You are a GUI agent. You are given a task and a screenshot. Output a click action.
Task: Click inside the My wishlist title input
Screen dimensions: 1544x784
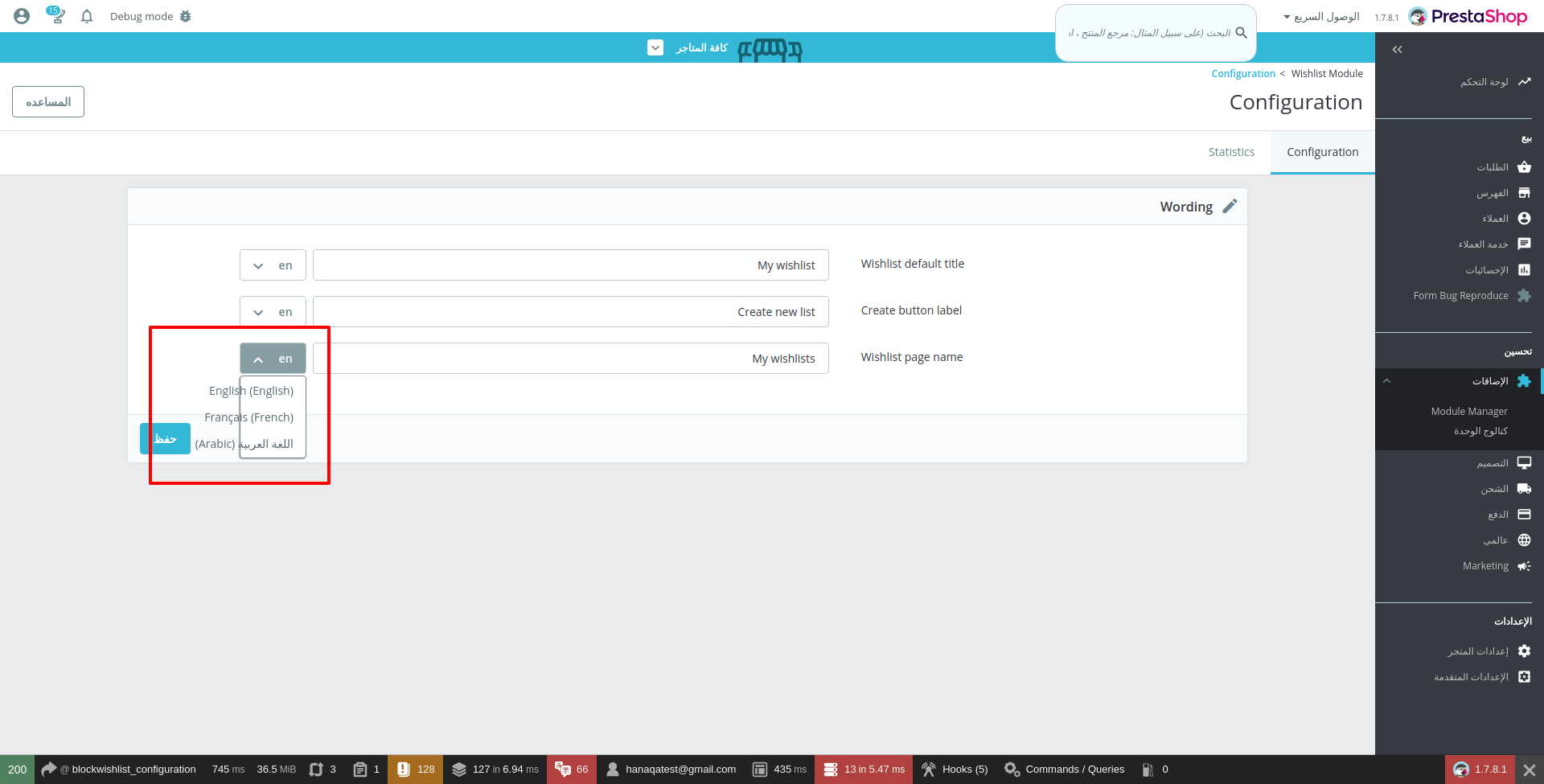coord(570,265)
